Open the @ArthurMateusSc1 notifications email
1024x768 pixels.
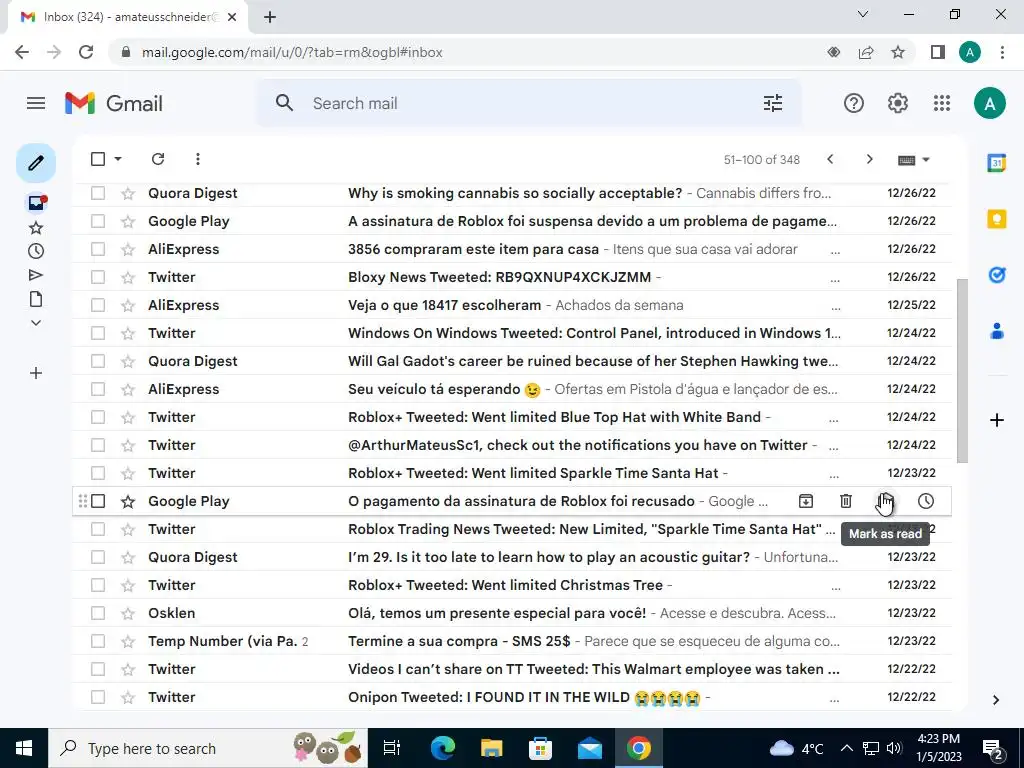click(x=512, y=445)
